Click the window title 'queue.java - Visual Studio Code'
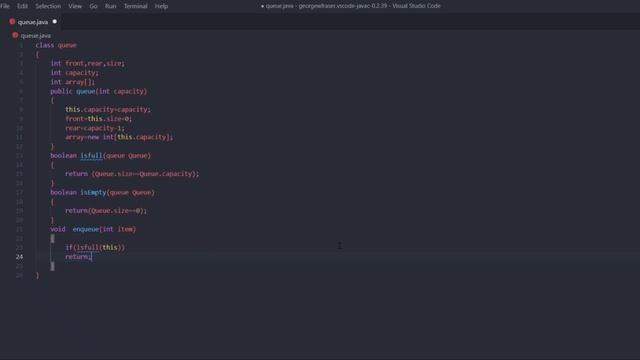 click(351, 6)
